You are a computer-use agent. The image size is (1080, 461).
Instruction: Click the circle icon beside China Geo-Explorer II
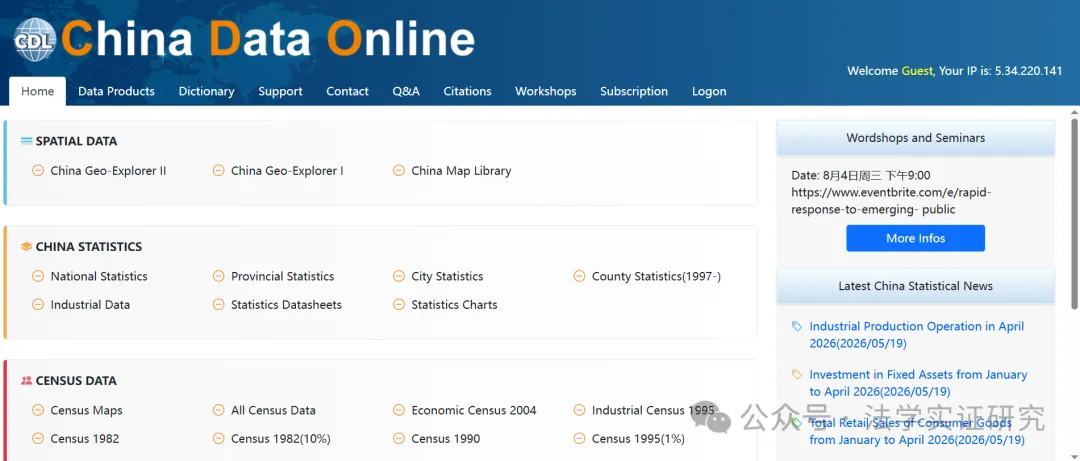[x=38, y=170]
